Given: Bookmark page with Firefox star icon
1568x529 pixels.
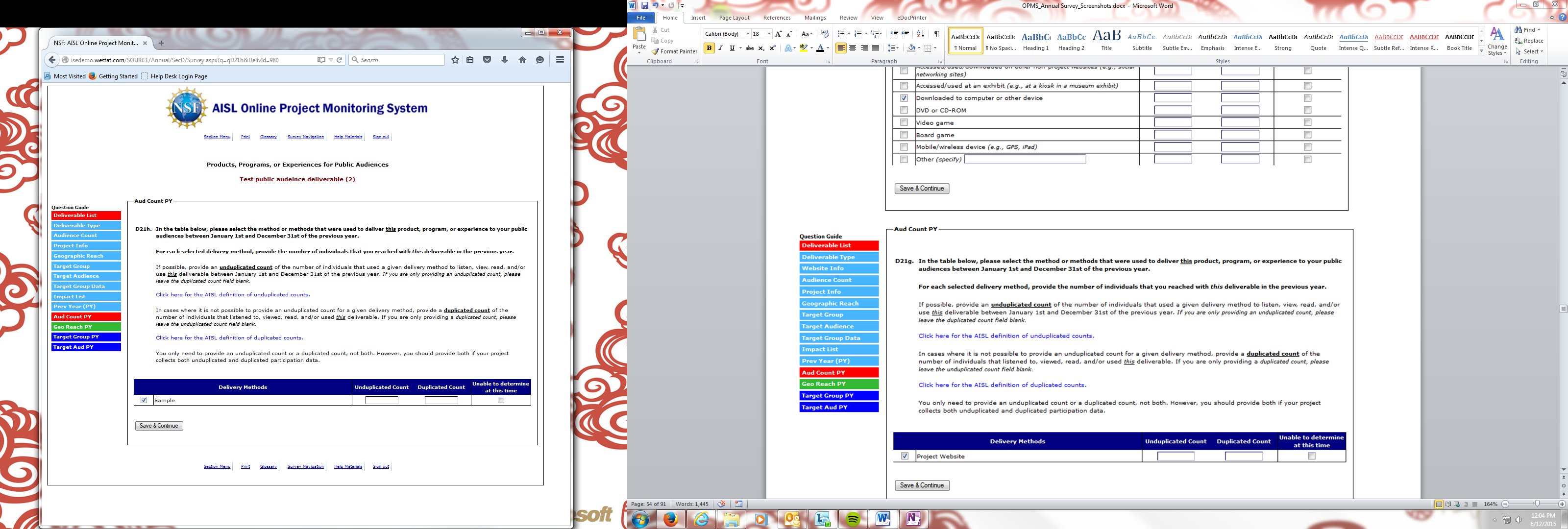Looking at the screenshot, I should pyautogui.click(x=455, y=60).
